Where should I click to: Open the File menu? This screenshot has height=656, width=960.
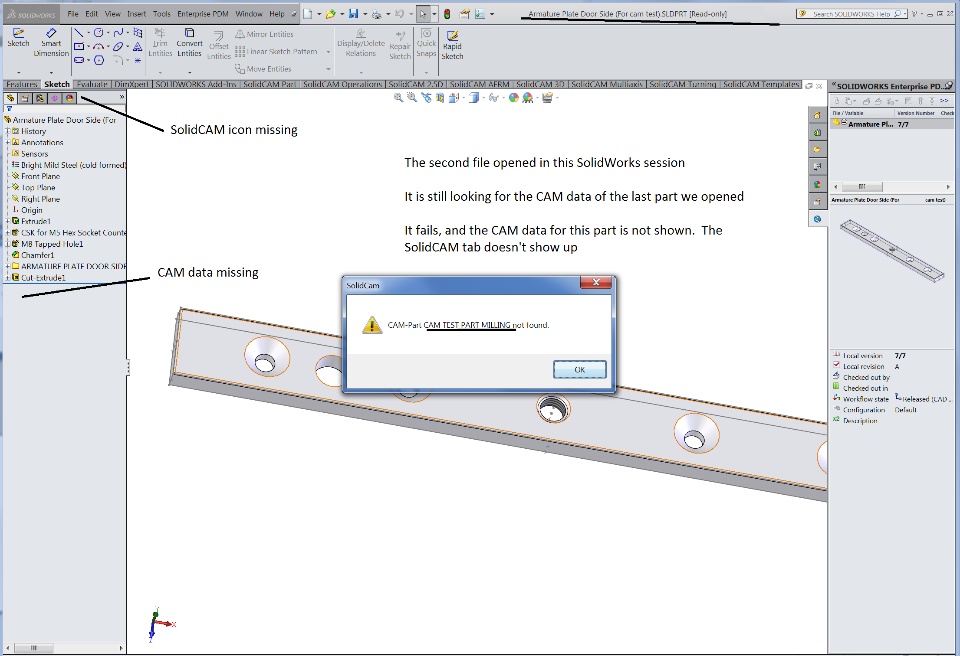coord(73,13)
